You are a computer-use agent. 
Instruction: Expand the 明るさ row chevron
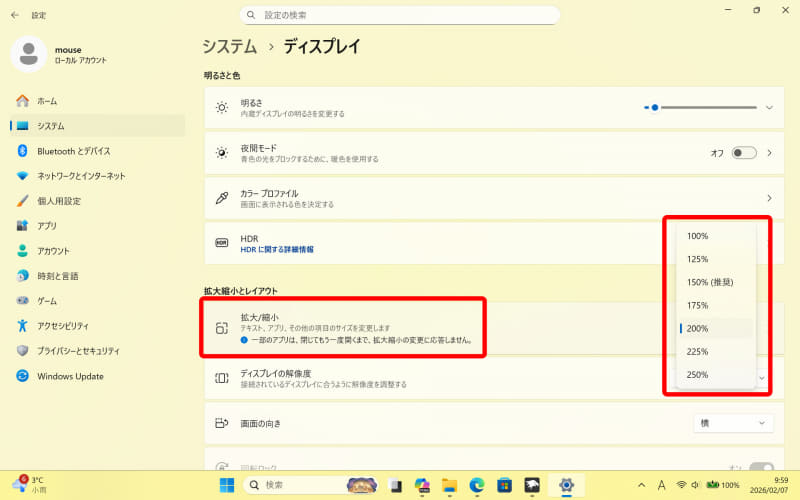[769, 108]
